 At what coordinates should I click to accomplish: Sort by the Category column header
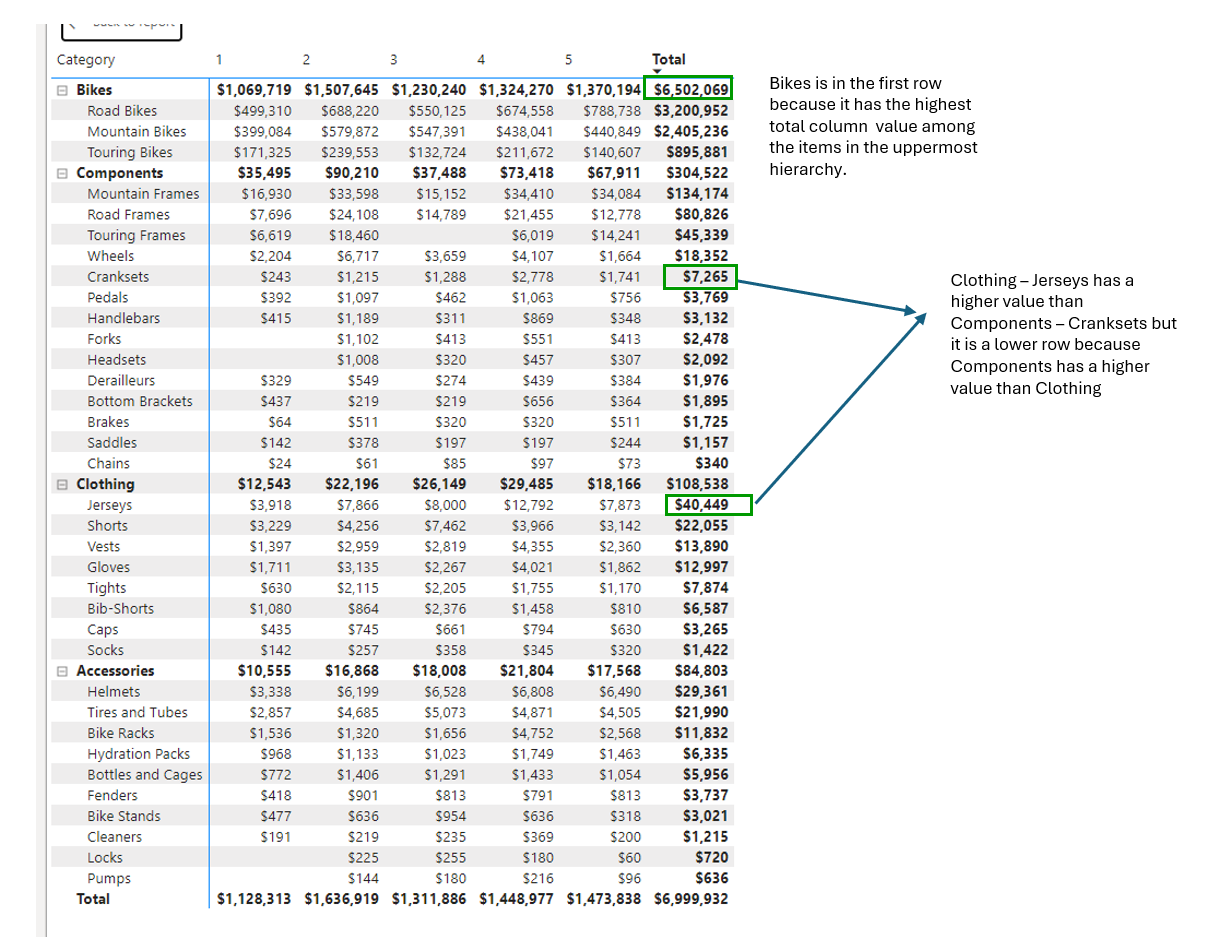[86, 60]
